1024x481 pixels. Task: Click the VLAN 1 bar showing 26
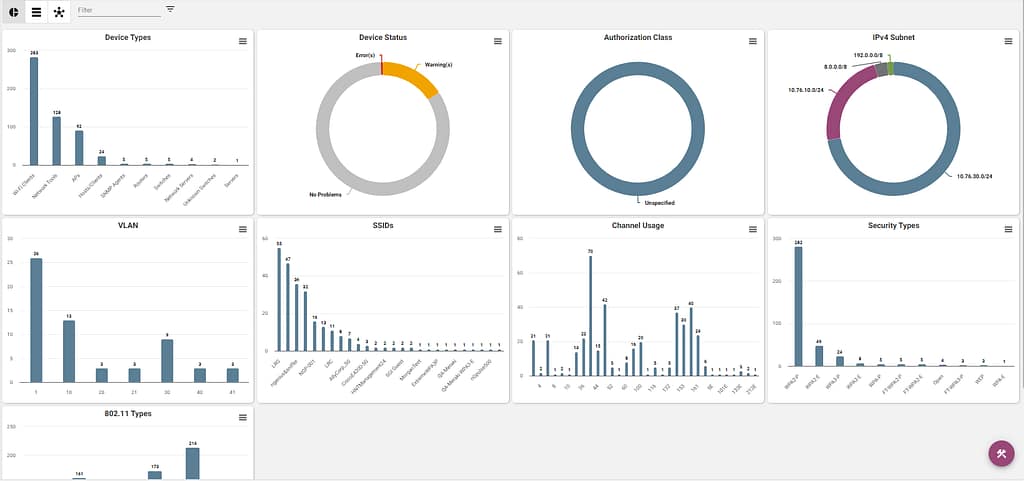pyautogui.click(x=36, y=320)
